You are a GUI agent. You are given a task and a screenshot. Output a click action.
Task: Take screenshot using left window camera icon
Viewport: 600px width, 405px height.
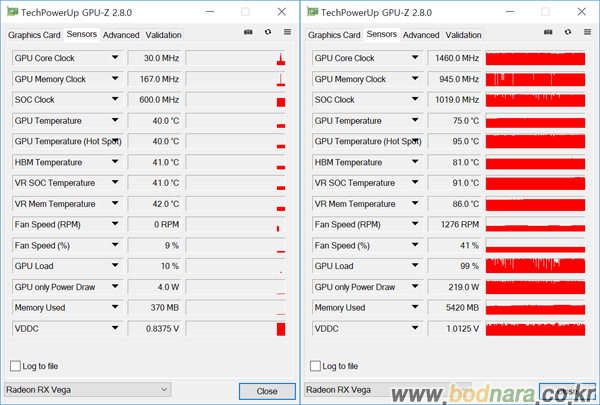248,32
